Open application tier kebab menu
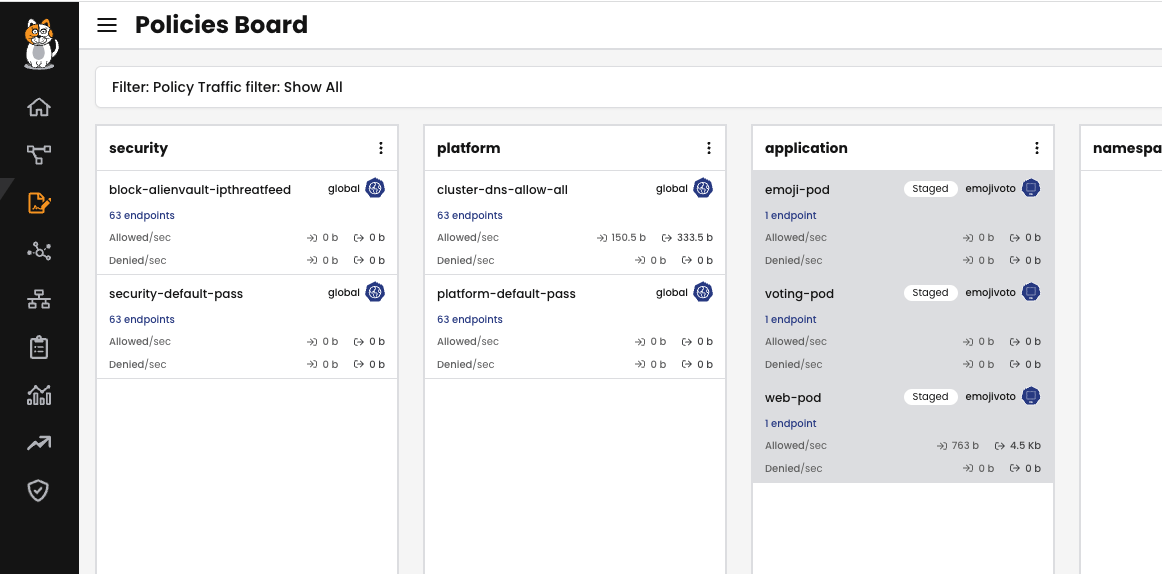1162x574 pixels. (x=1037, y=148)
